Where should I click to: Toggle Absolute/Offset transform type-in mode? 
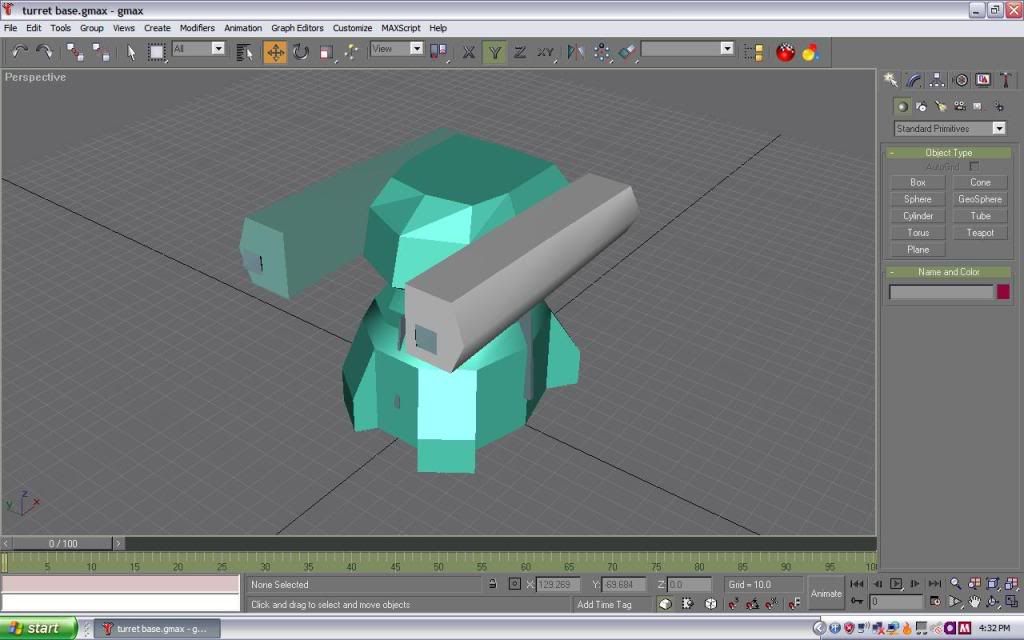(x=515, y=584)
